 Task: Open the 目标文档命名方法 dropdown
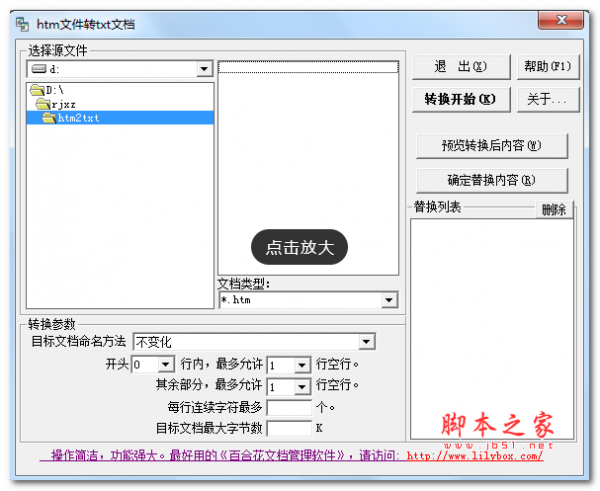367,341
